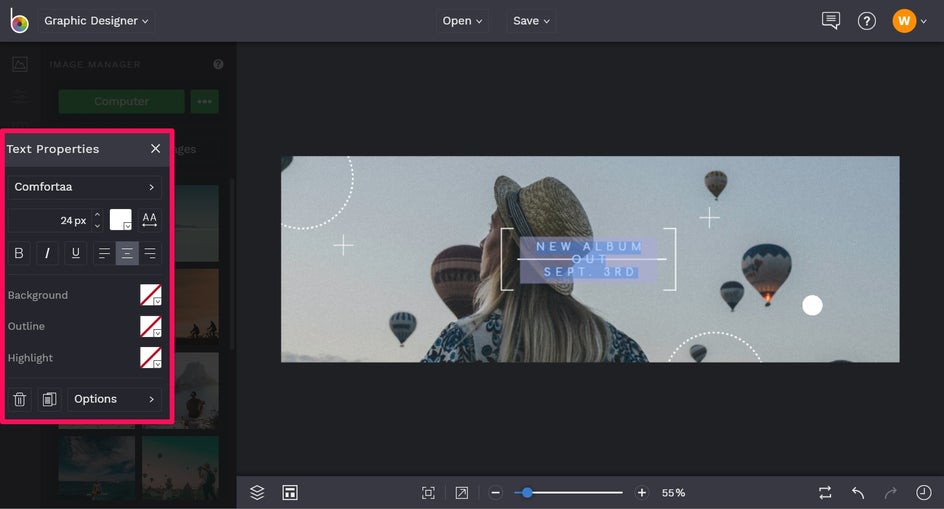Close the Text Properties panel

coord(155,149)
